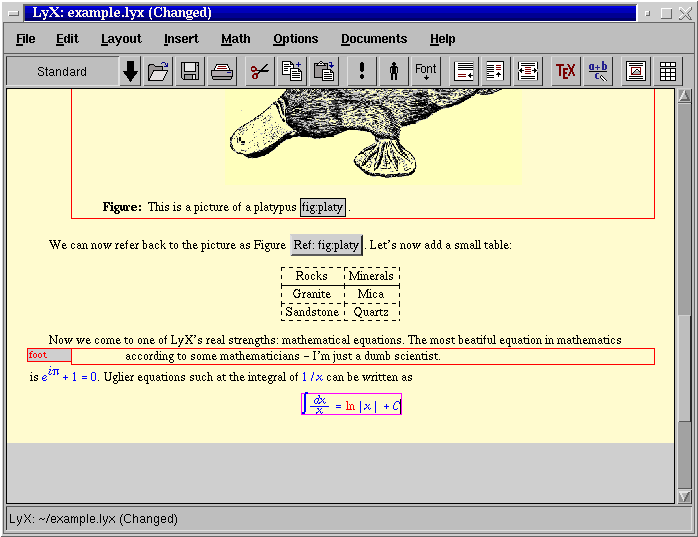Click the Ref: fig:platy reference button
Viewport: 698px width, 537px height.
[327, 245]
